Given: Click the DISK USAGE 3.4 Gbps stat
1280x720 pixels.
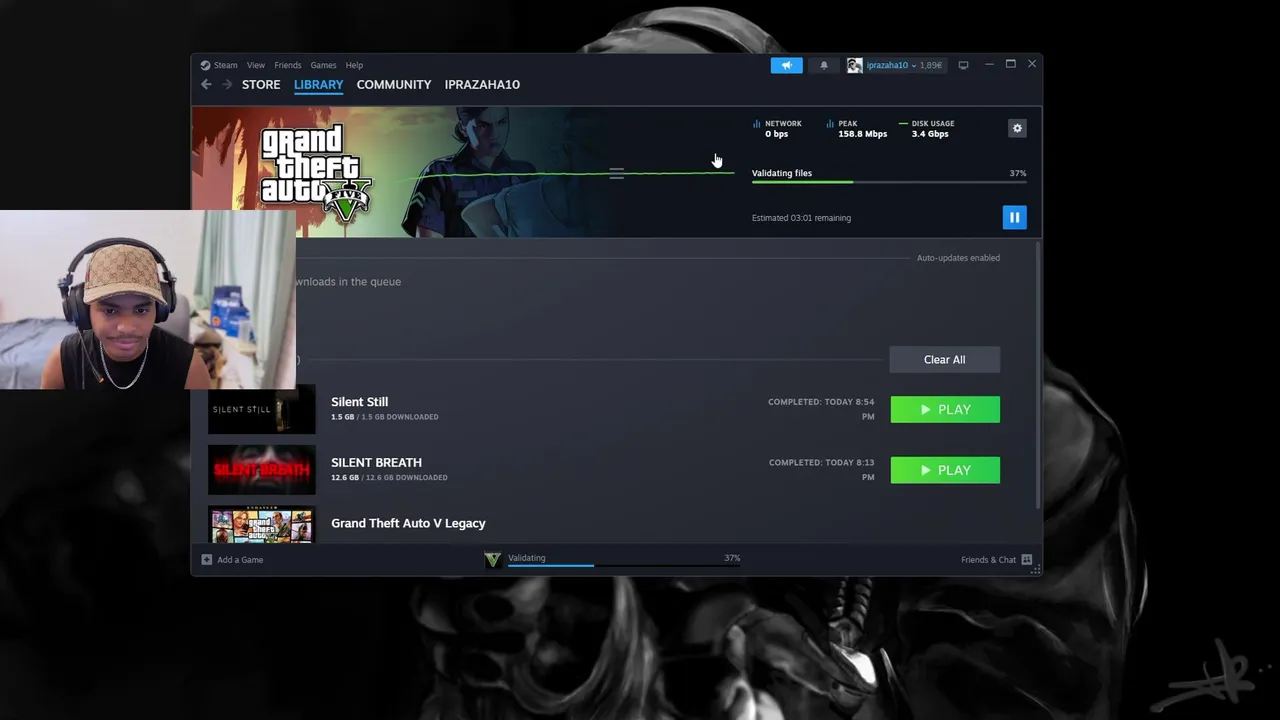Looking at the screenshot, I should [x=926, y=129].
